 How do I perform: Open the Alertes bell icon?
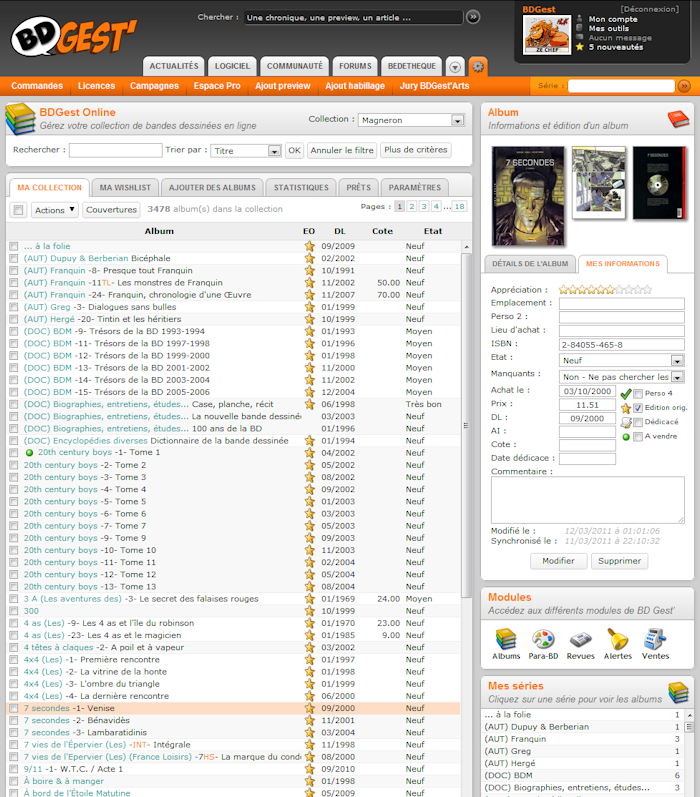(618, 639)
